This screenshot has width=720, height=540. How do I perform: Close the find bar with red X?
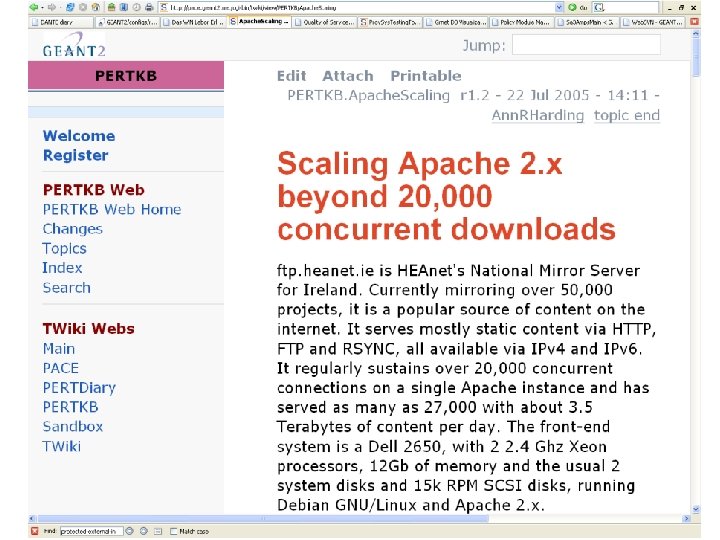34,531
